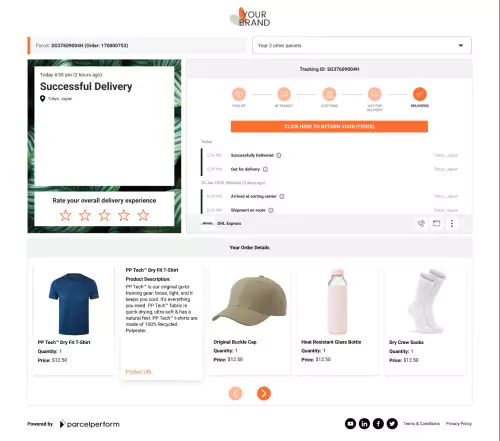Image resolution: width=500 pixels, height=441 pixels.
Task: Click 'Heat Resistant Glass Bottle' product name
Action: point(331,342)
